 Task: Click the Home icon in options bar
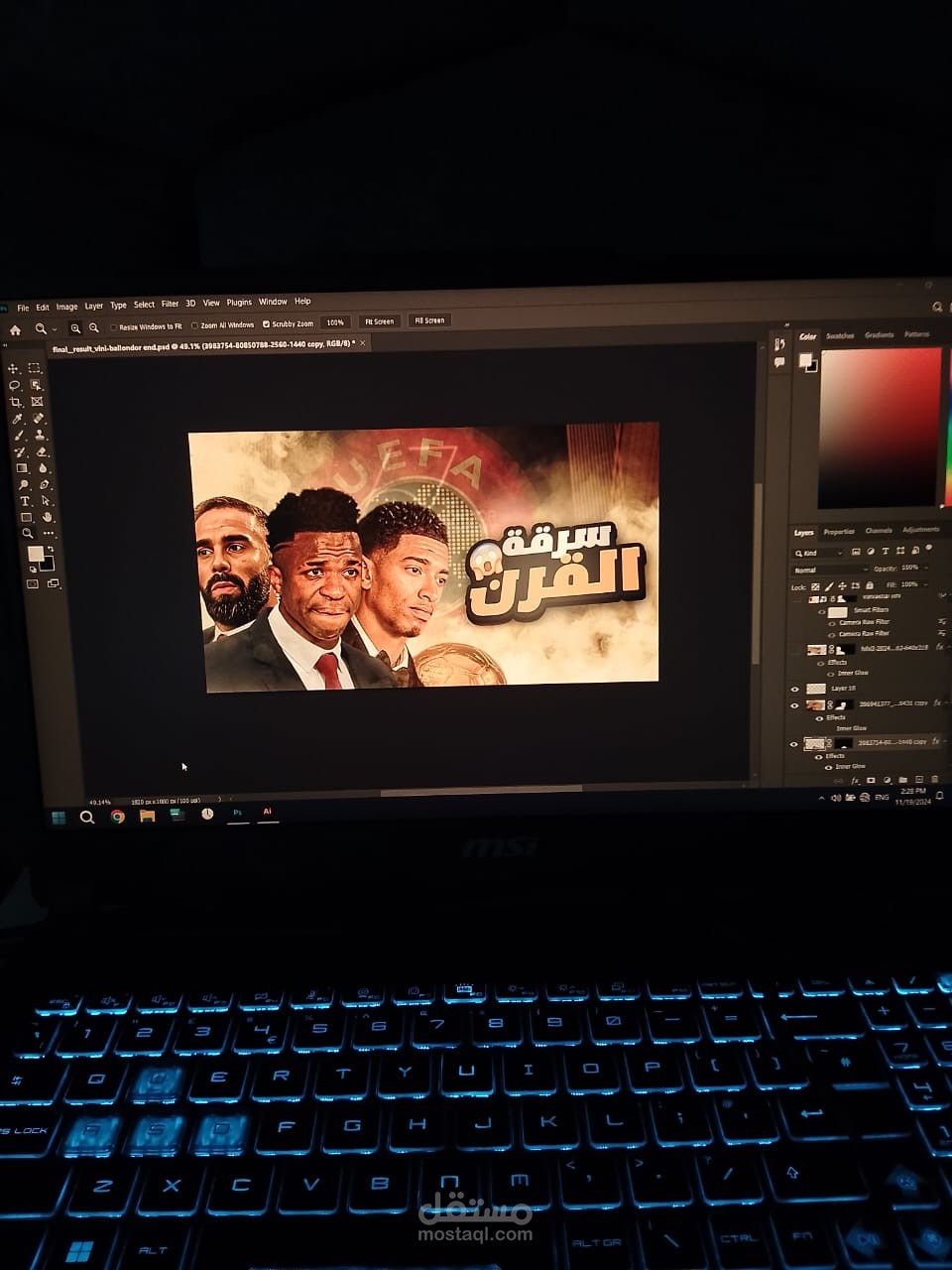pos(15,329)
